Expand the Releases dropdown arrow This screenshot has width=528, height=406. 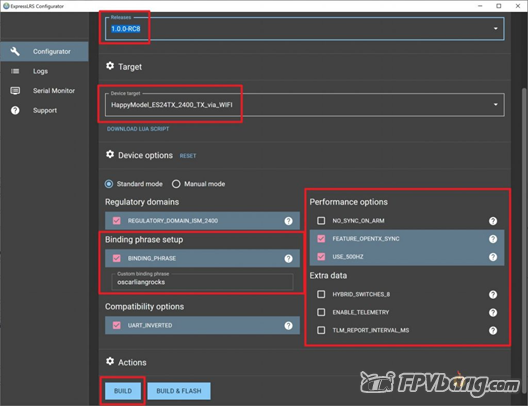495,29
